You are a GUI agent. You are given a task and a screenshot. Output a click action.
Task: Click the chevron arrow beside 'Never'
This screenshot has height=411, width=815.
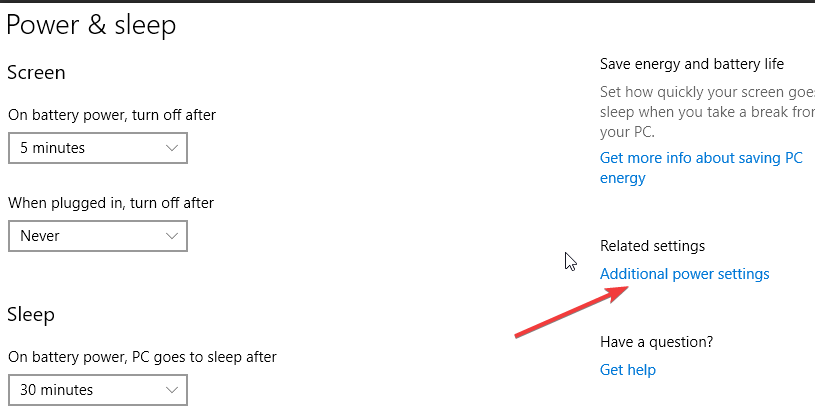(x=172, y=236)
